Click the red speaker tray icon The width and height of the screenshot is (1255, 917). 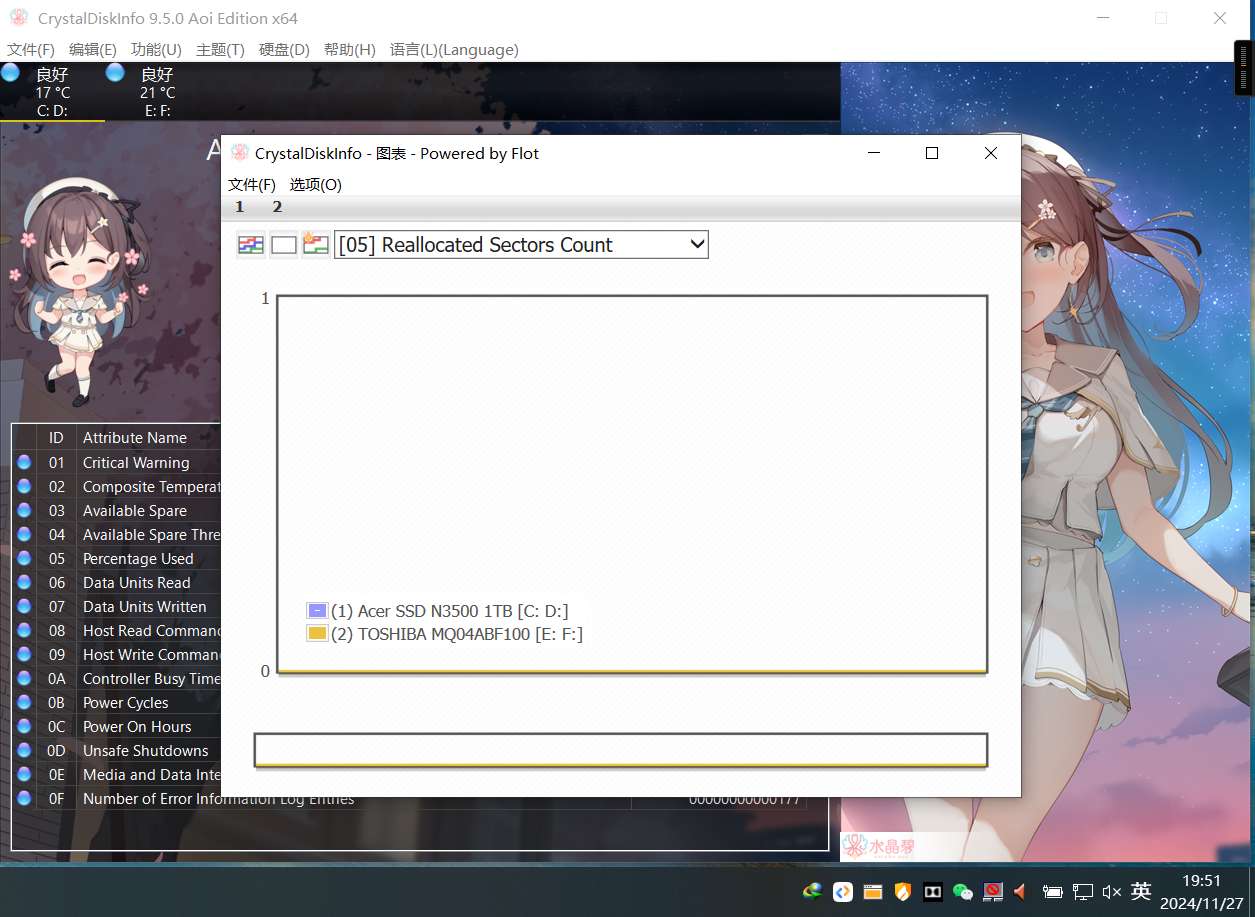point(1021,891)
